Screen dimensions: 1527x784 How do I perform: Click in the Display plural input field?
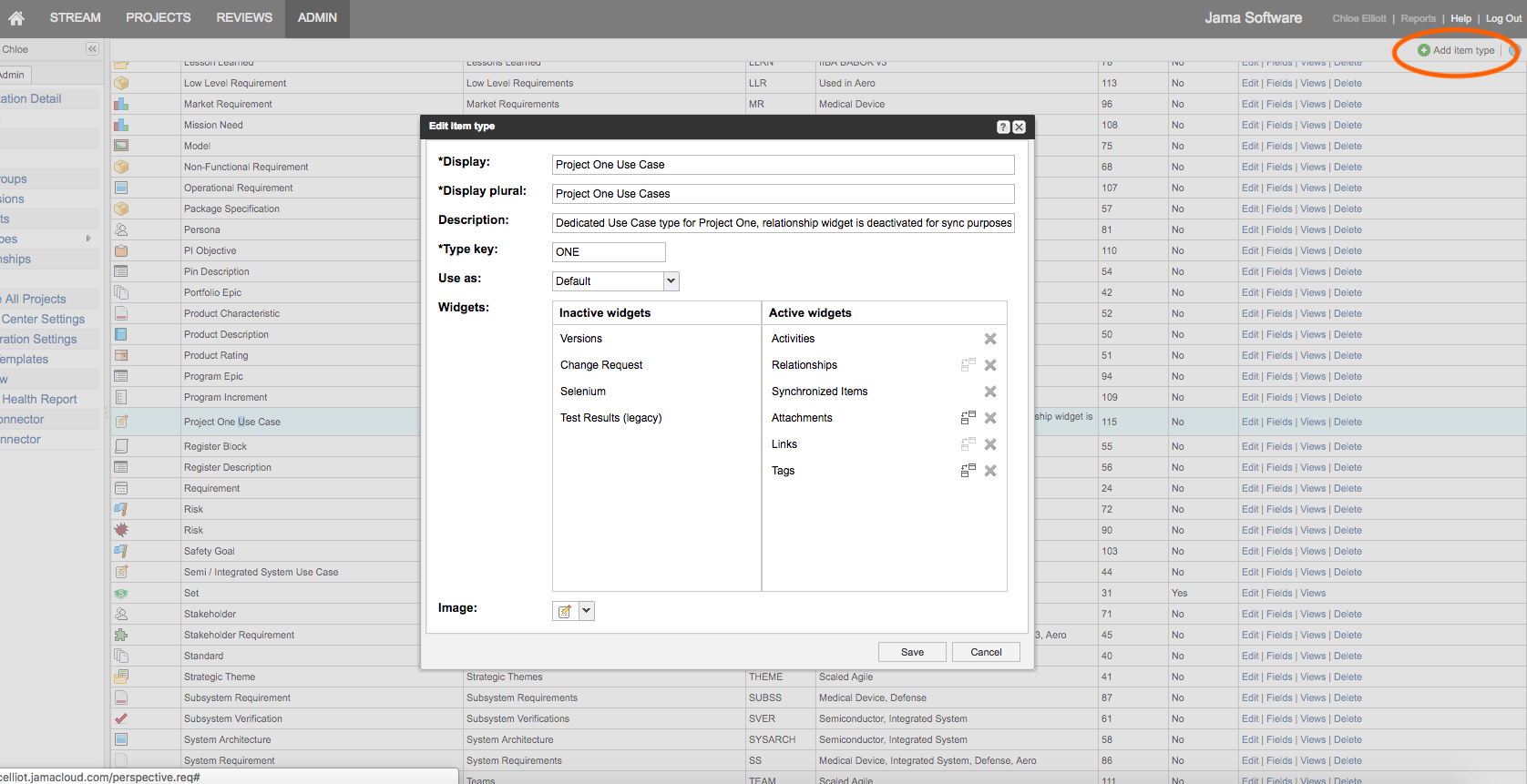tap(784, 194)
